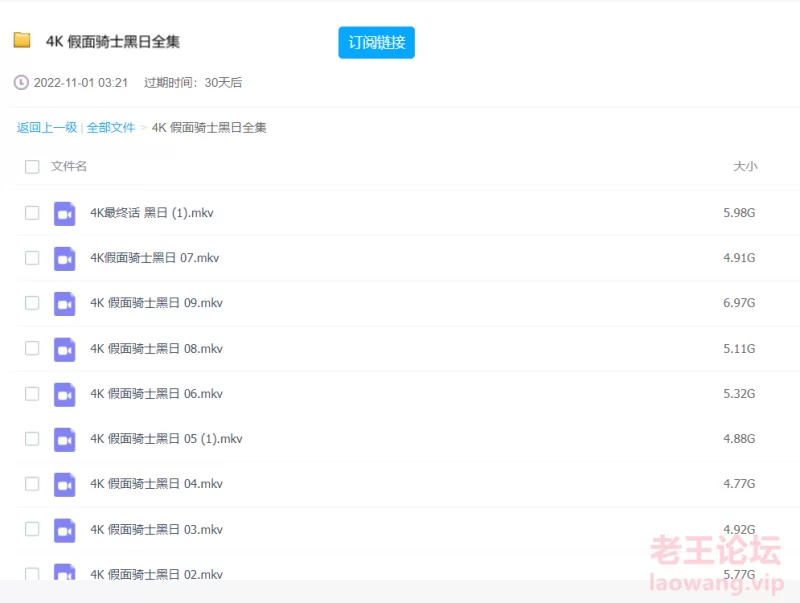Tick the checkbox for 黑日 06.mkv

[x=32, y=394]
